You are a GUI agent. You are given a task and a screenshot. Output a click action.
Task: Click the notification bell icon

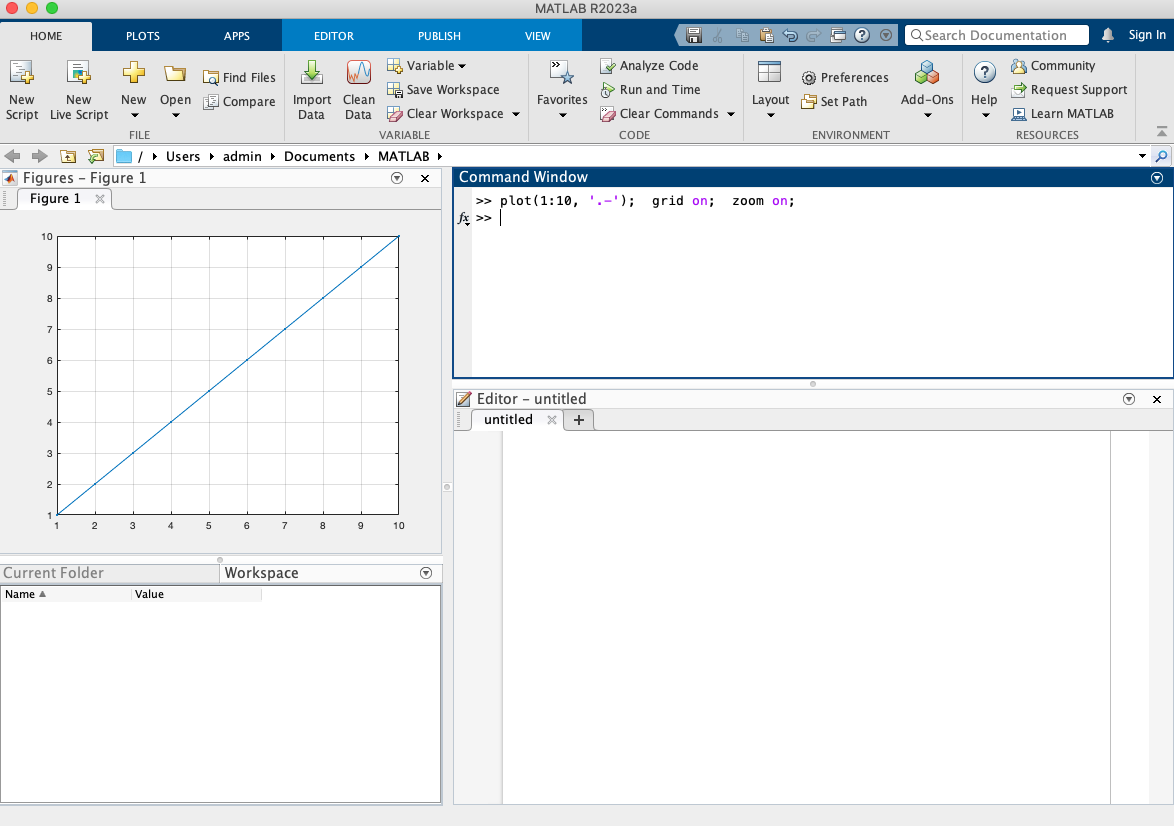(x=1108, y=35)
